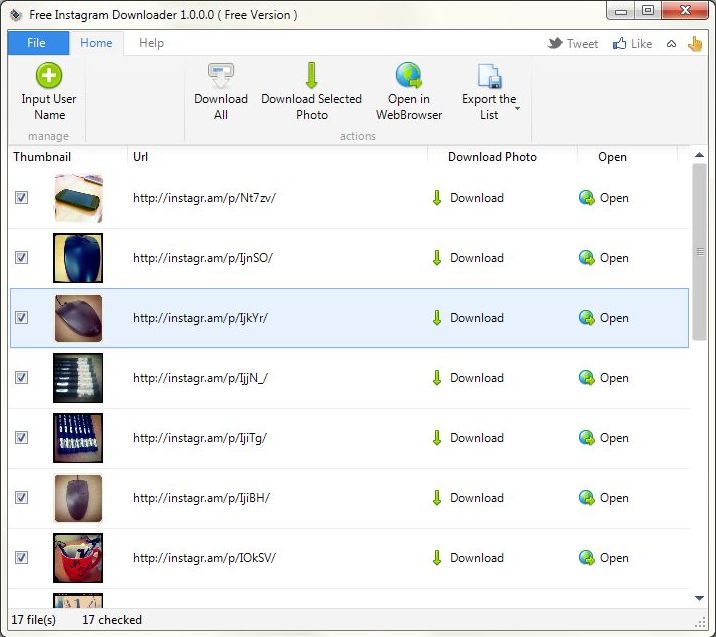Select the URL text http://instagr.am/p/IjiTg/
Image resolution: width=716 pixels, height=637 pixels.
click(x=200, y=438)
